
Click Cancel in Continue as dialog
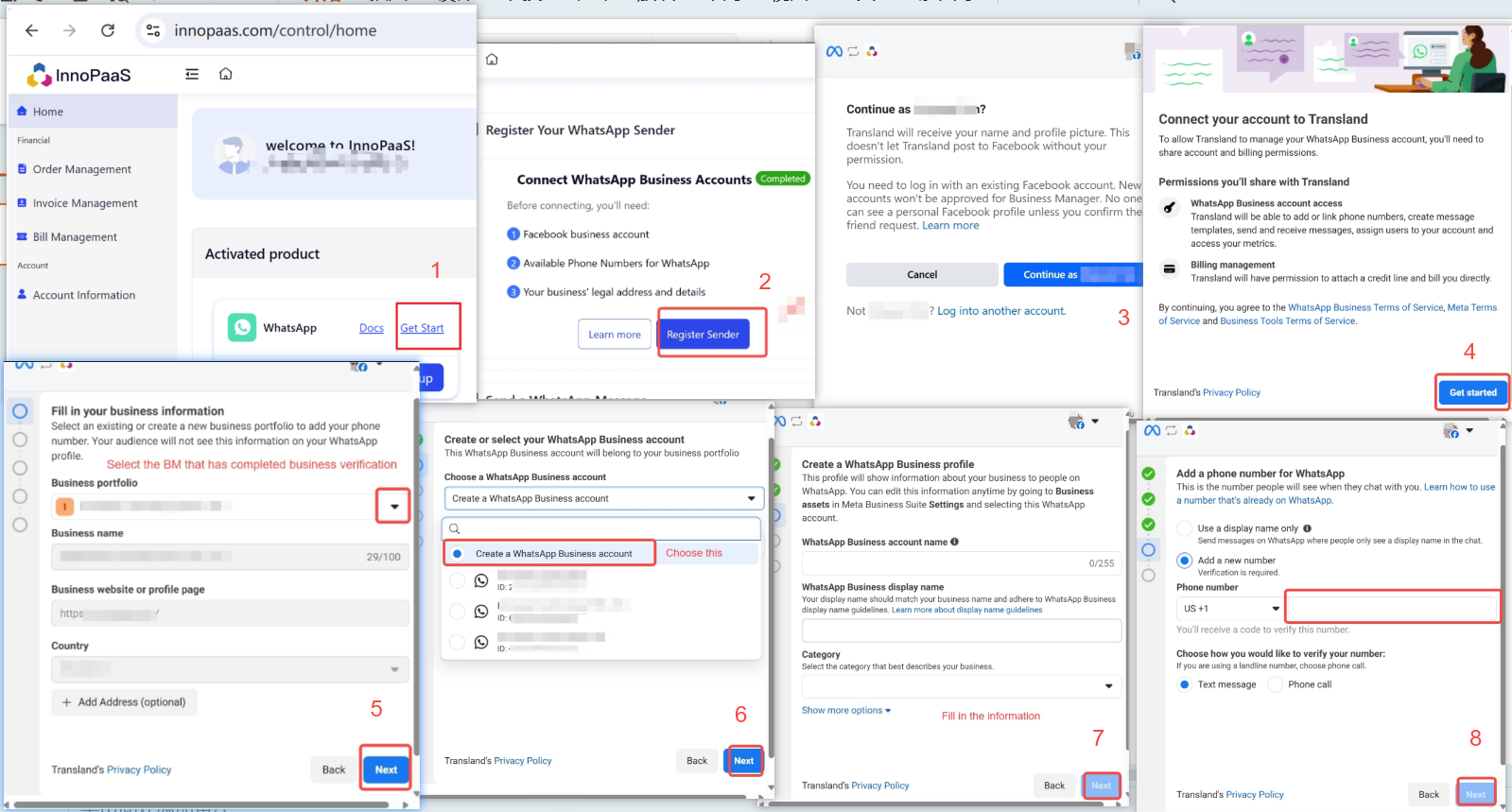(x=922, y=274)
